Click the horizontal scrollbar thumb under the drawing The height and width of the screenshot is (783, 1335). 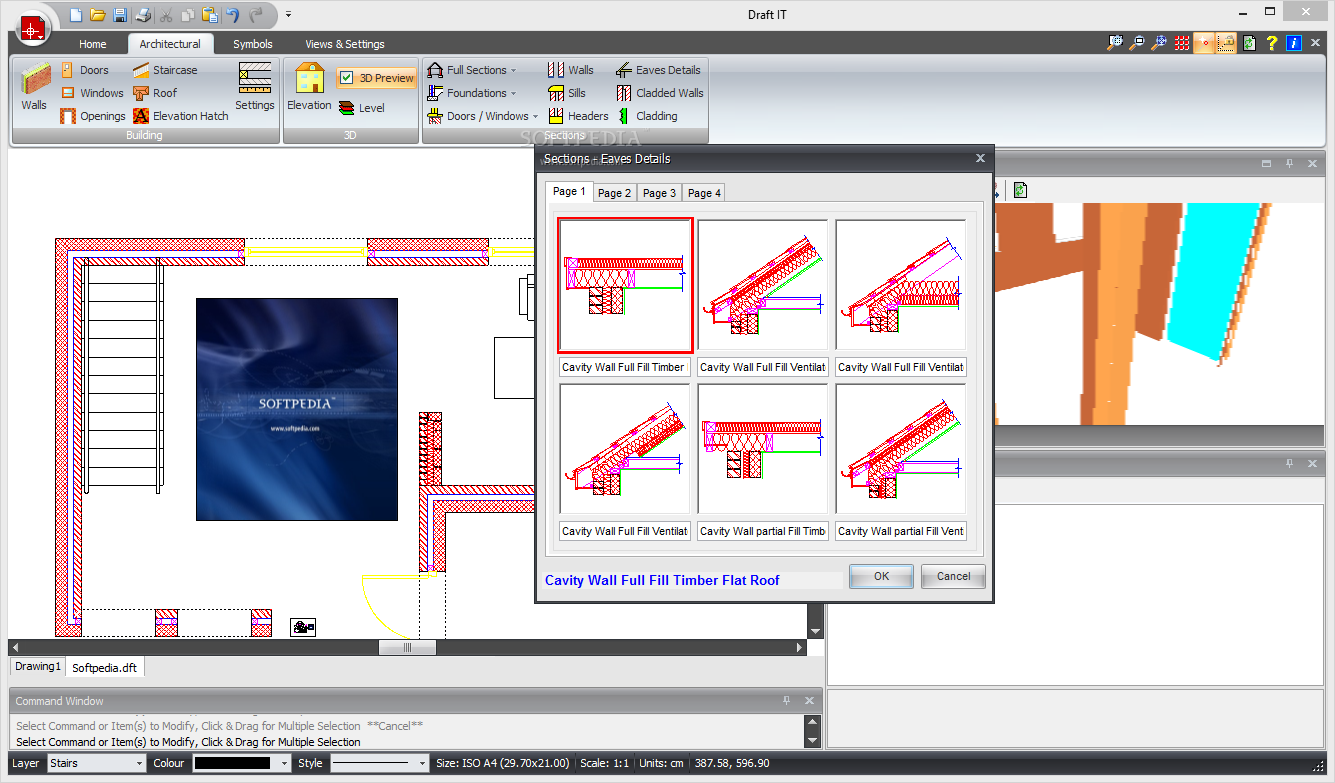(x=407, y=648)
